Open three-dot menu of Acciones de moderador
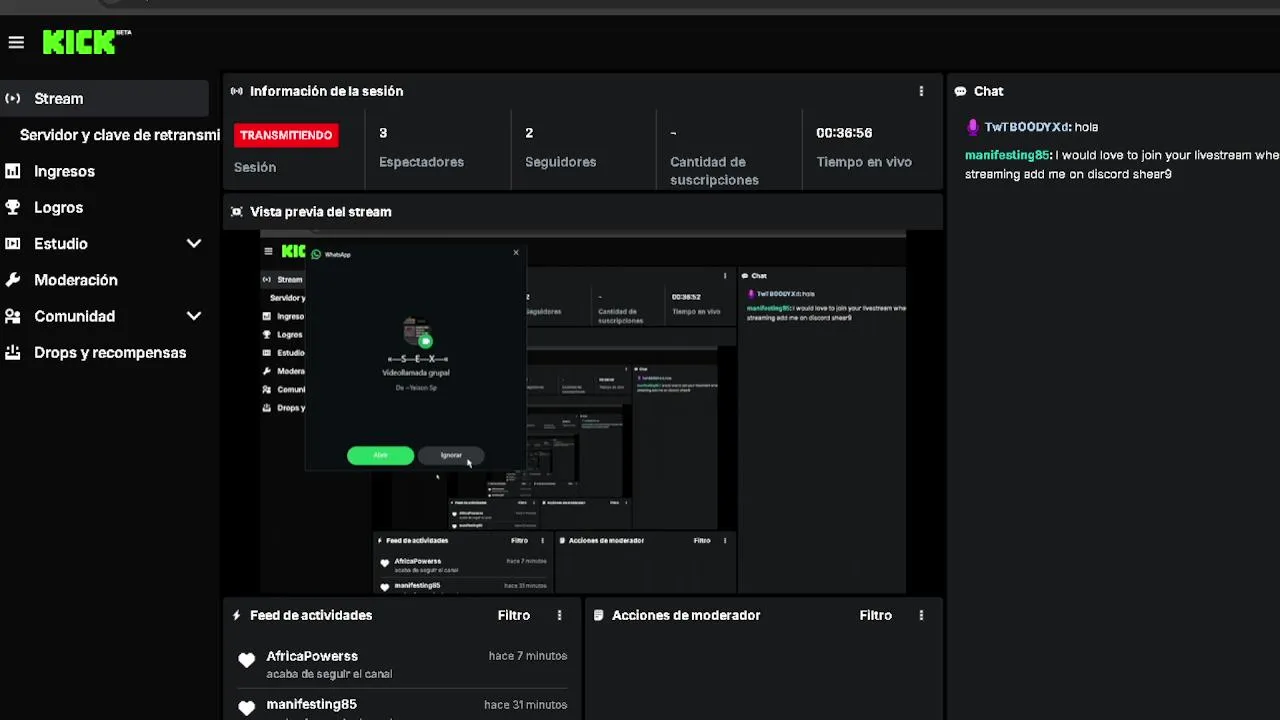The image size is (1280, 720). (x=921, y=615)
